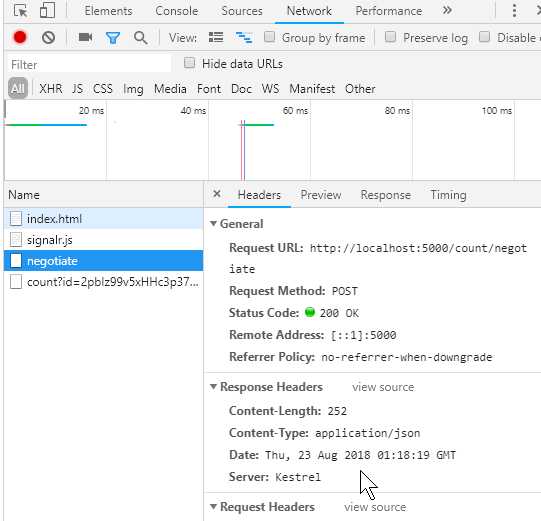Collapse the General section

click(x=213, y=224)
